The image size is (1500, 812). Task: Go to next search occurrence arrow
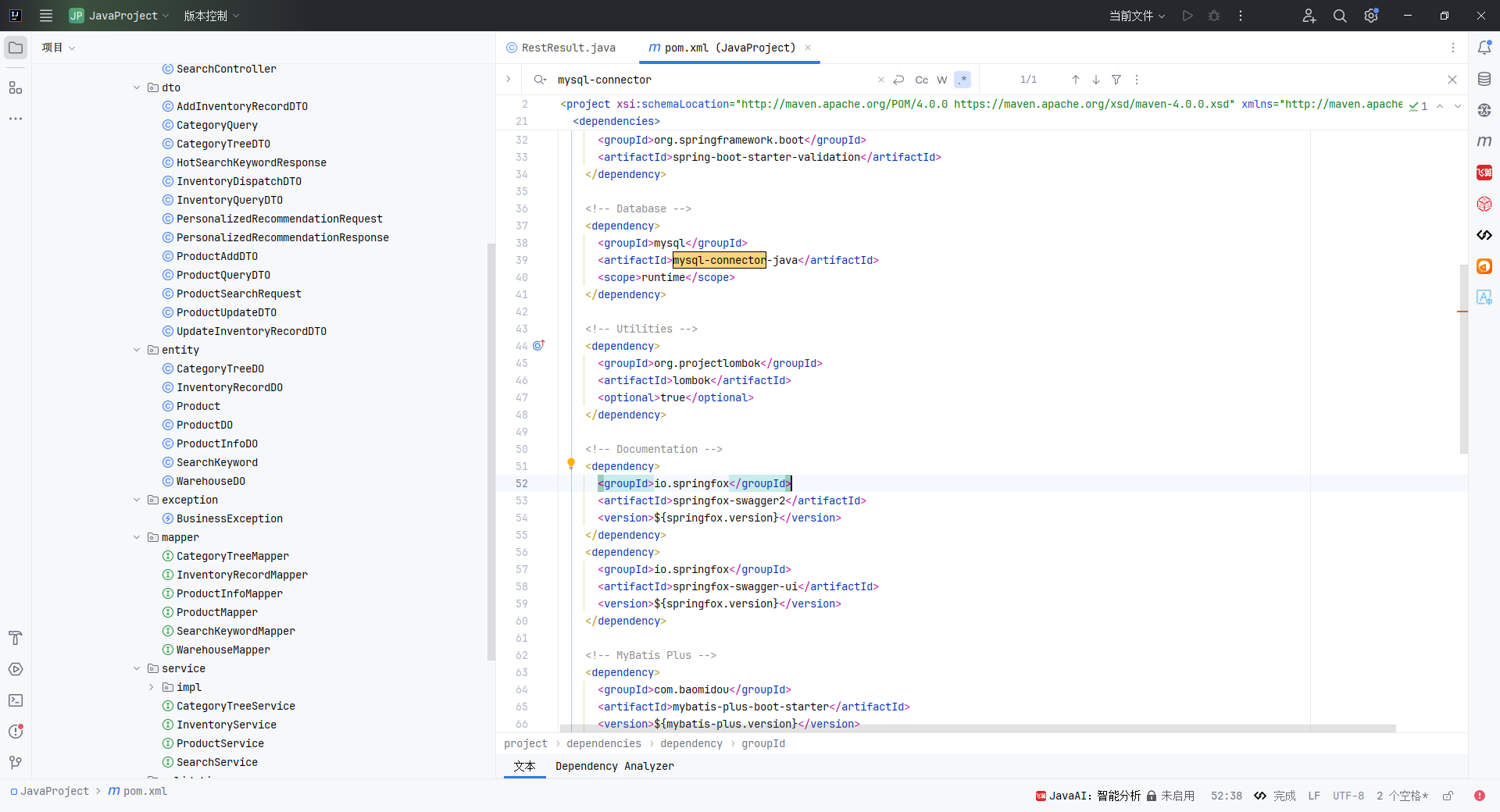(1096, 80)
